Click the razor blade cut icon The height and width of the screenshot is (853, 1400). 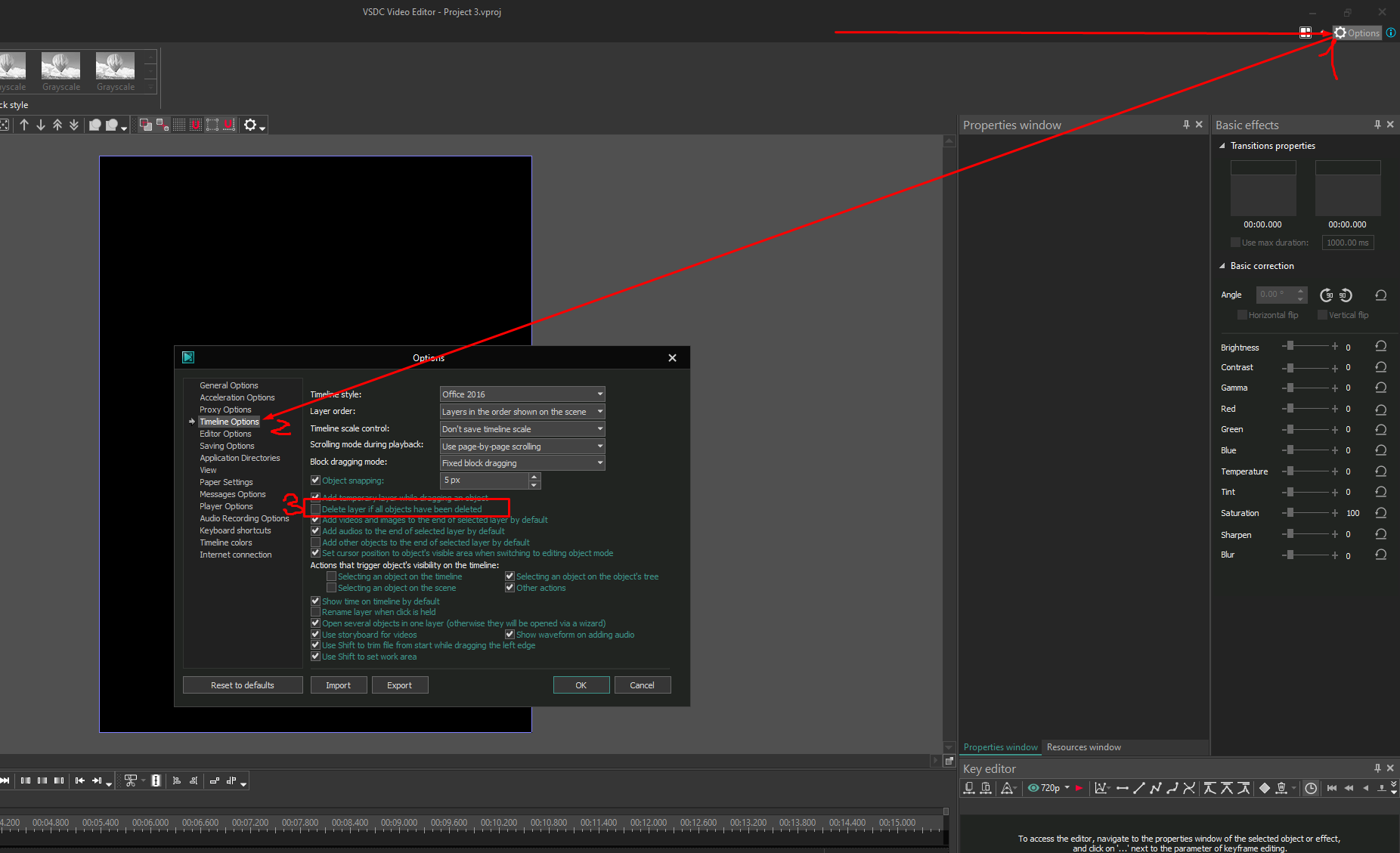156,780
